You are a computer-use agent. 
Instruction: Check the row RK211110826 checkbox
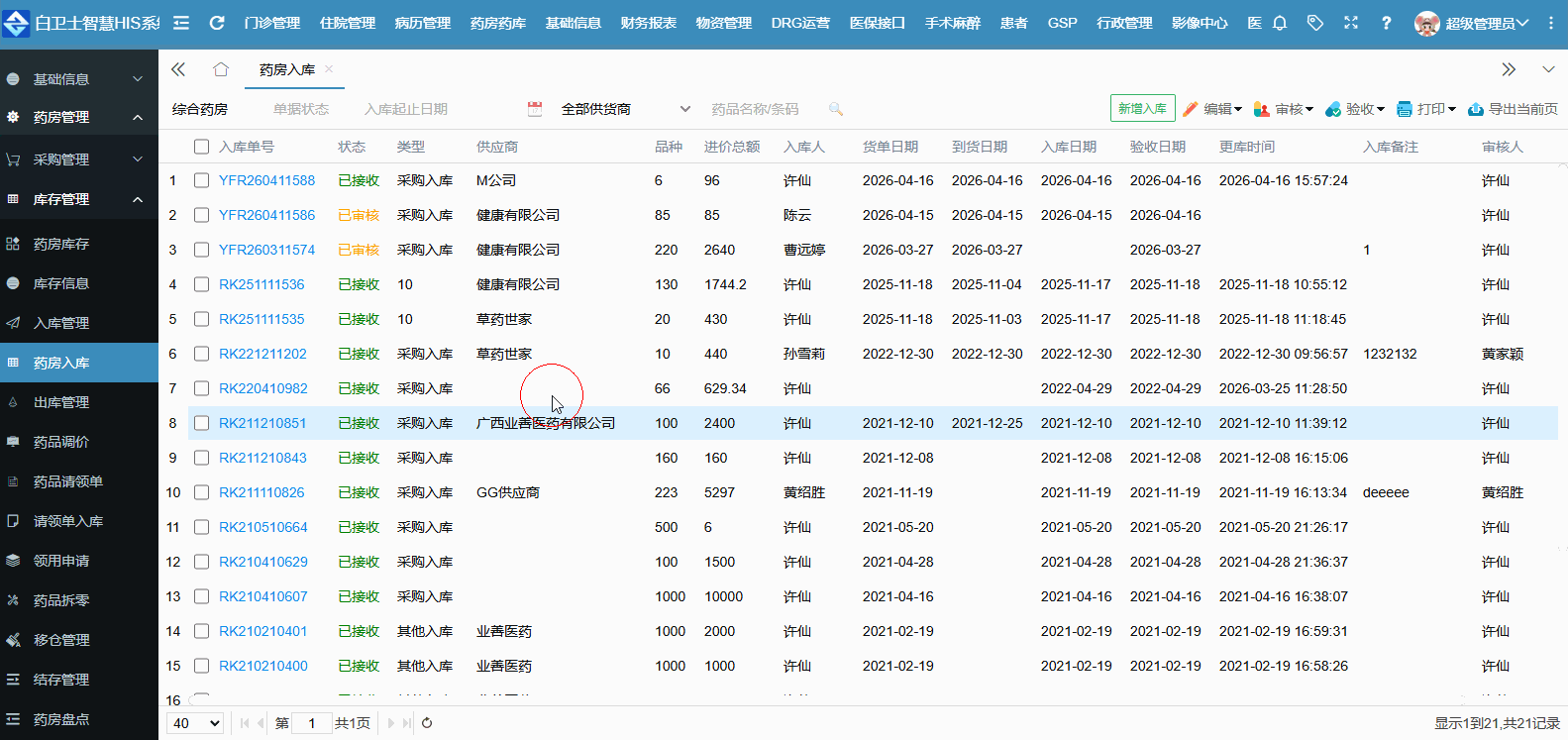tap(201, 492)
